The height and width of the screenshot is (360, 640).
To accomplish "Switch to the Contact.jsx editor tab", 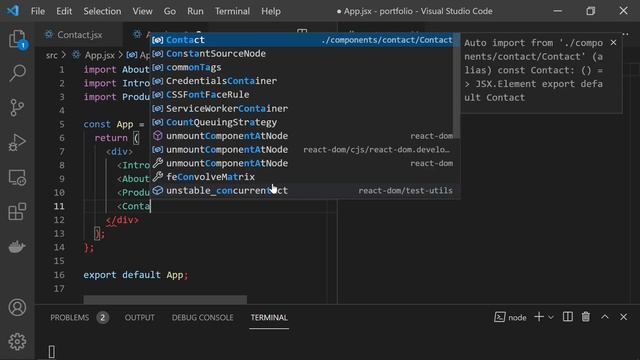I will click(79, 35).
